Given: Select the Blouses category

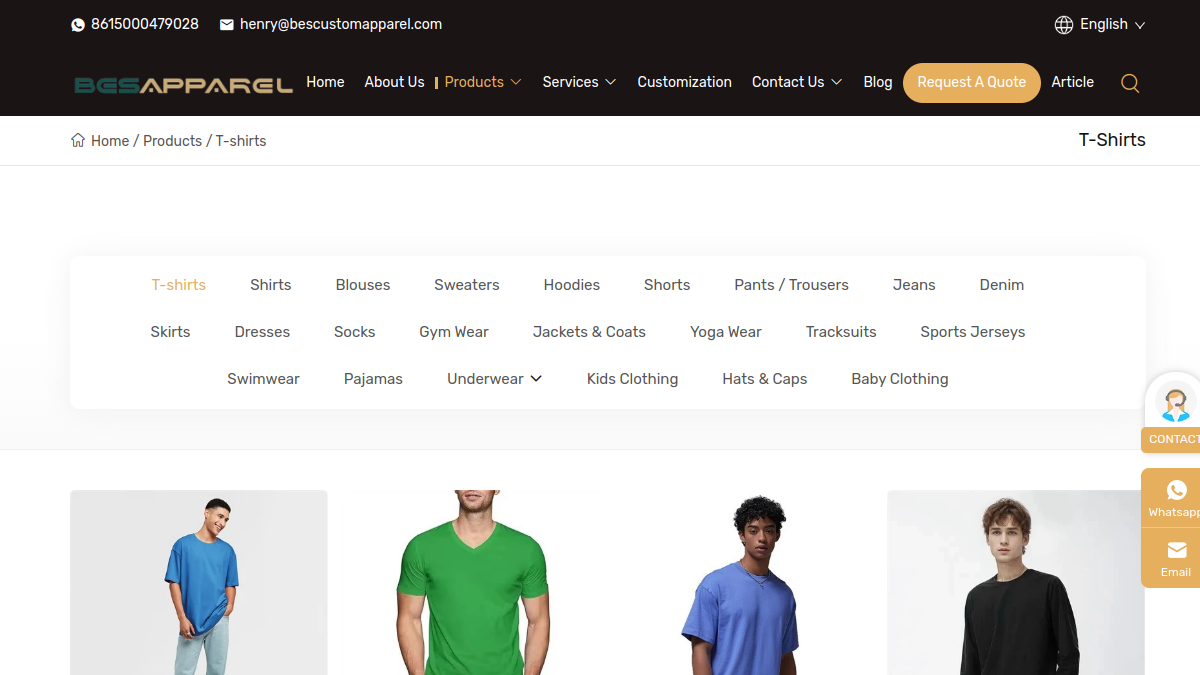Looking at the screenshot, I should click(x=363, y=285).
